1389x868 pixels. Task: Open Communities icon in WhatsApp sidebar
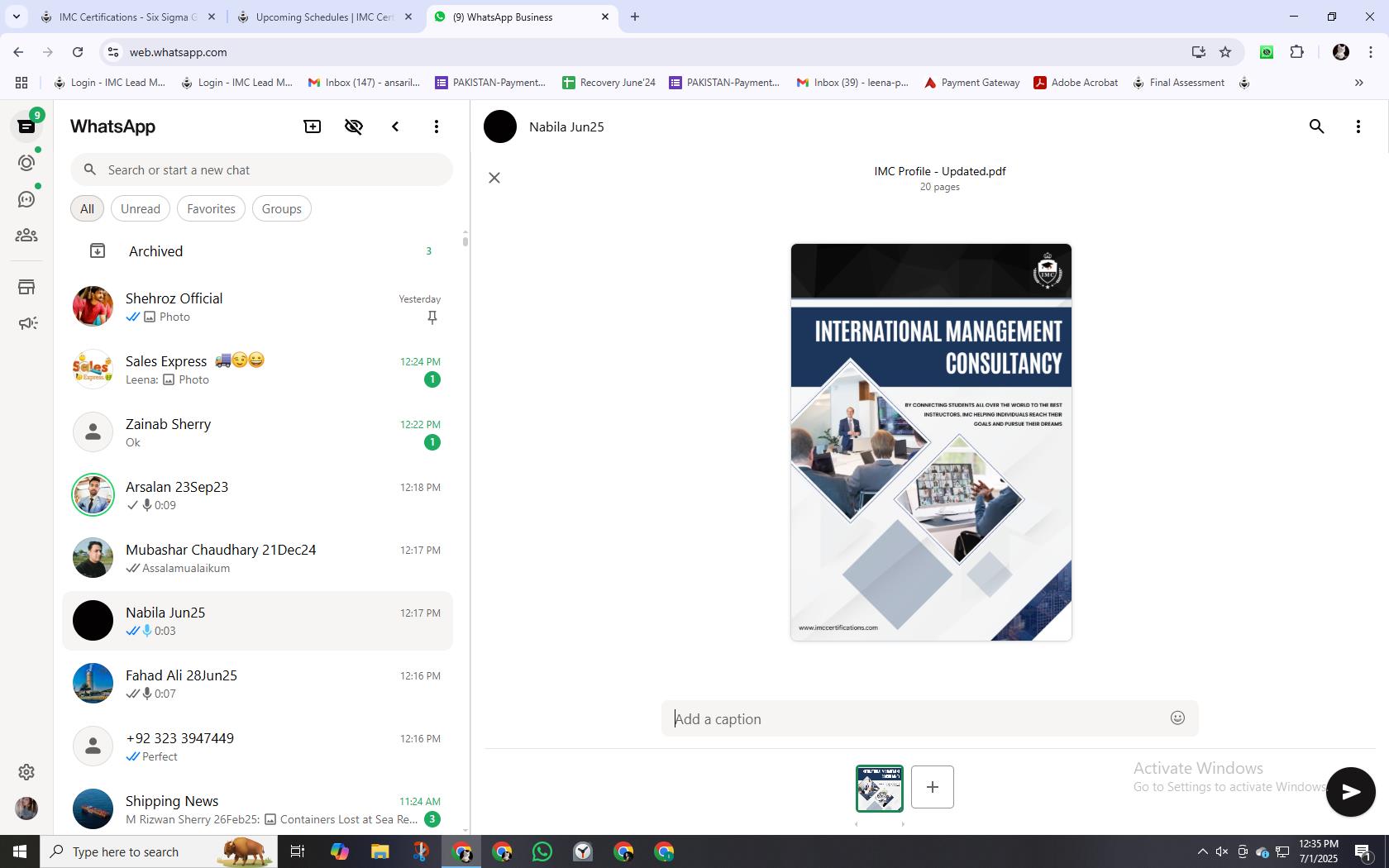pos(26,236)
